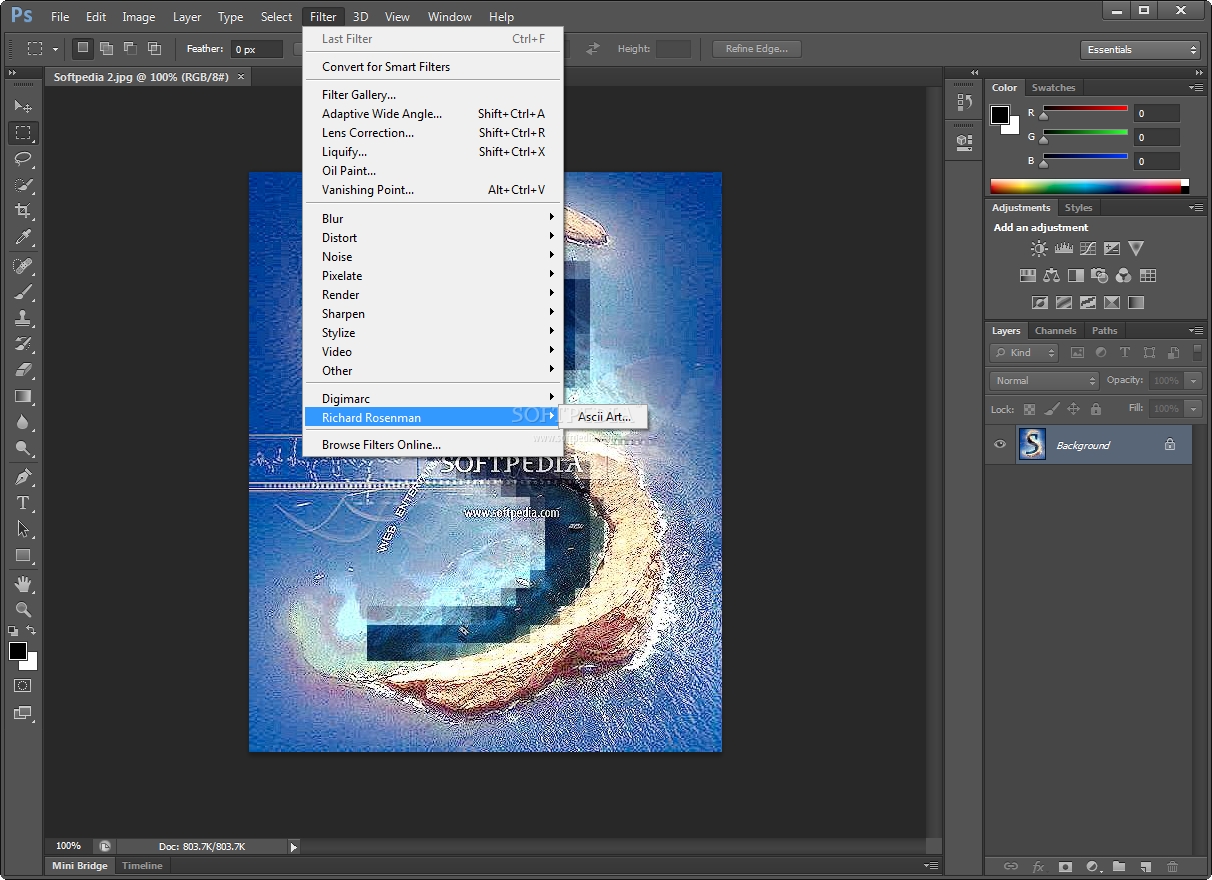The height and width of the screenshot is (880, 1212).
Task: Choose Ascii Art... from the submenu
Action: click(604, 417)
